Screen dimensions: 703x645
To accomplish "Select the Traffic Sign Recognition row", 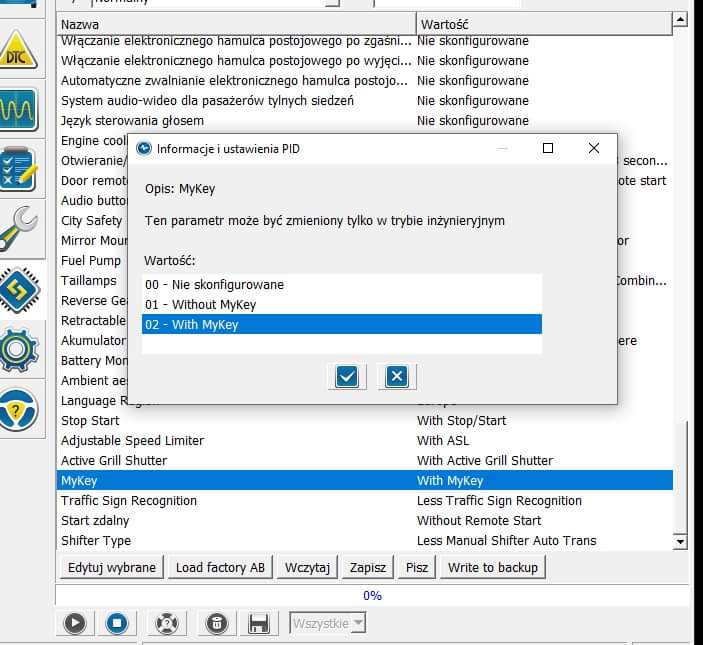I will point(365,501).
